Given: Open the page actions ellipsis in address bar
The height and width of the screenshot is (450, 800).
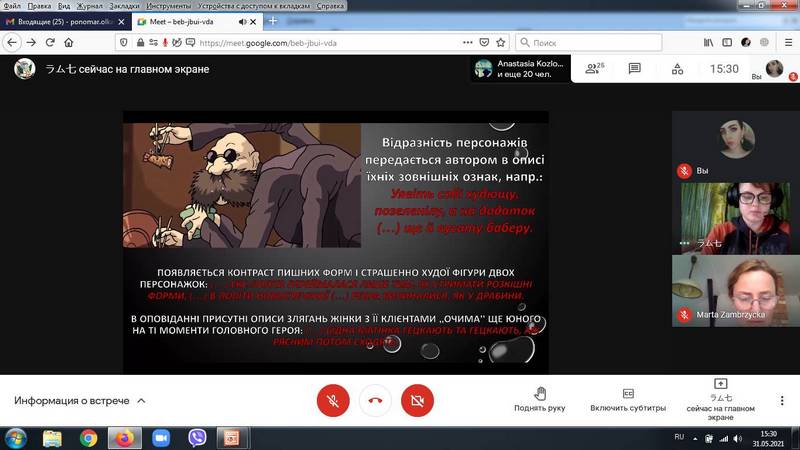Looking at the screenshot, I should click(467, 43).
